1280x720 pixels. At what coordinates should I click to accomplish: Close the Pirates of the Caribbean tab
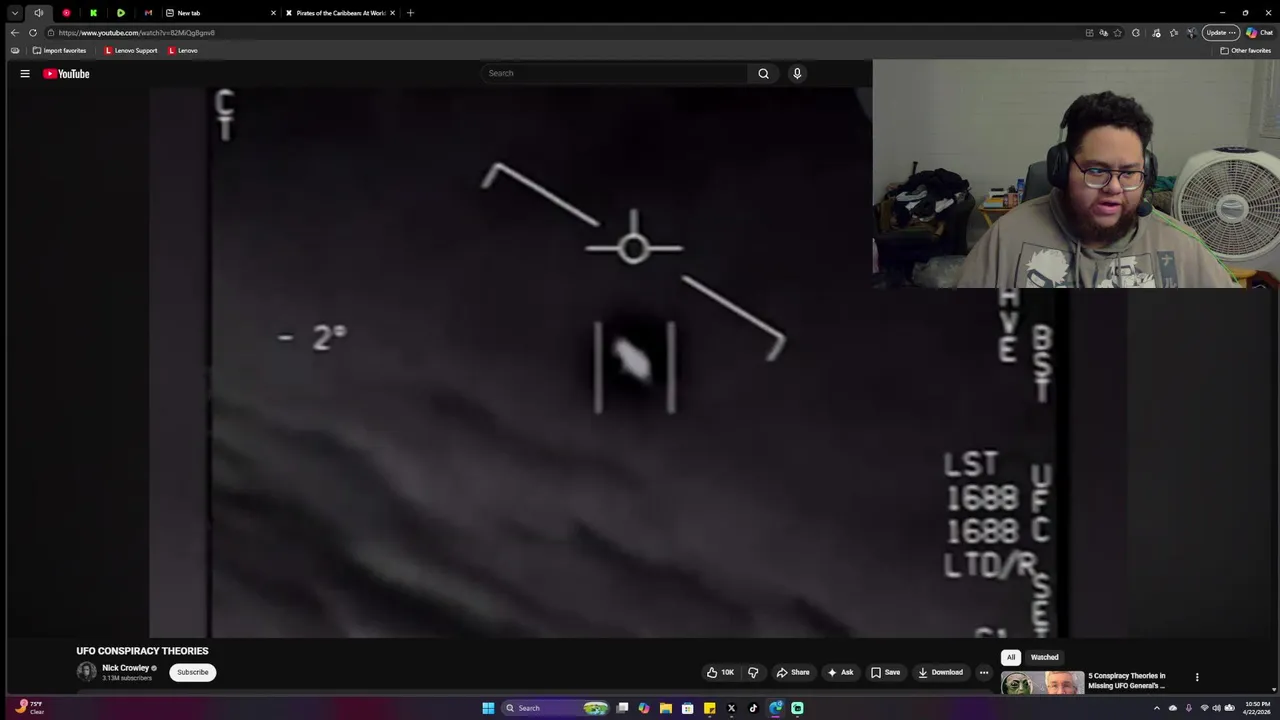(x=392, y=13)
